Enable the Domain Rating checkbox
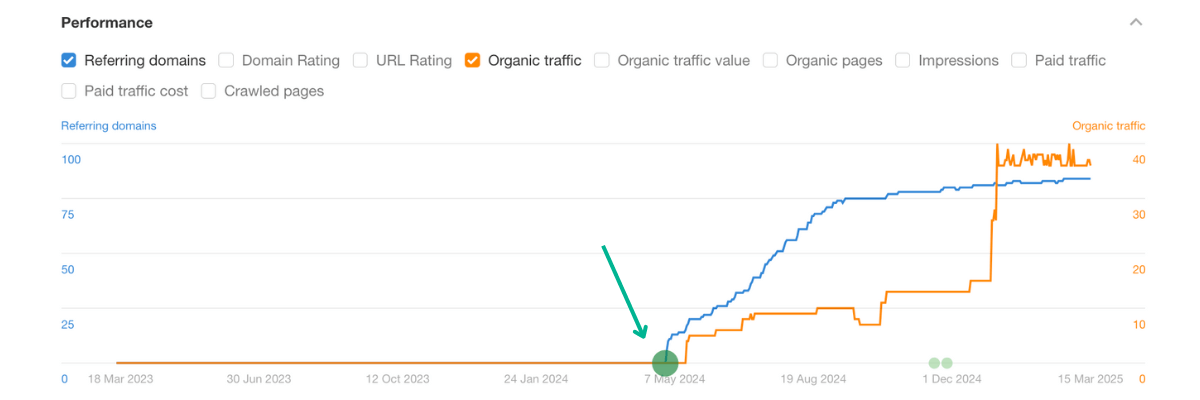 pyautogui.click(x=226, y=60)
